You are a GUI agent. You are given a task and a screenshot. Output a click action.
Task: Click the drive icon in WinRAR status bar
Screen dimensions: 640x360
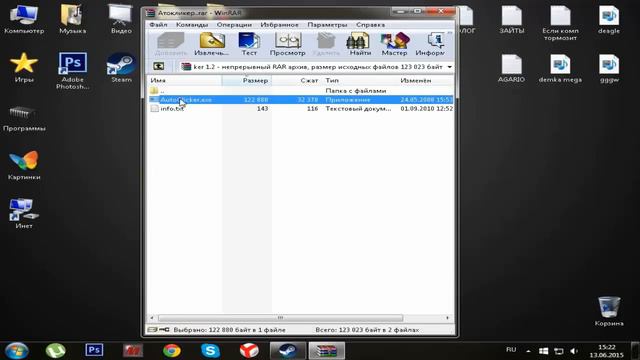point(153,329)
